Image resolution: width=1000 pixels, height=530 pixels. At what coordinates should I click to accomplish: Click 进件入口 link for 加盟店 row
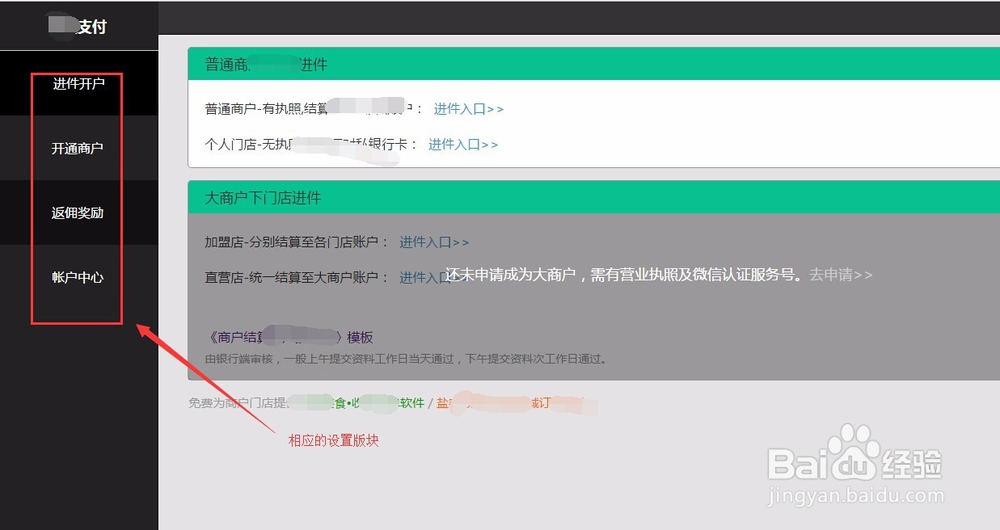tap(434, 242)
